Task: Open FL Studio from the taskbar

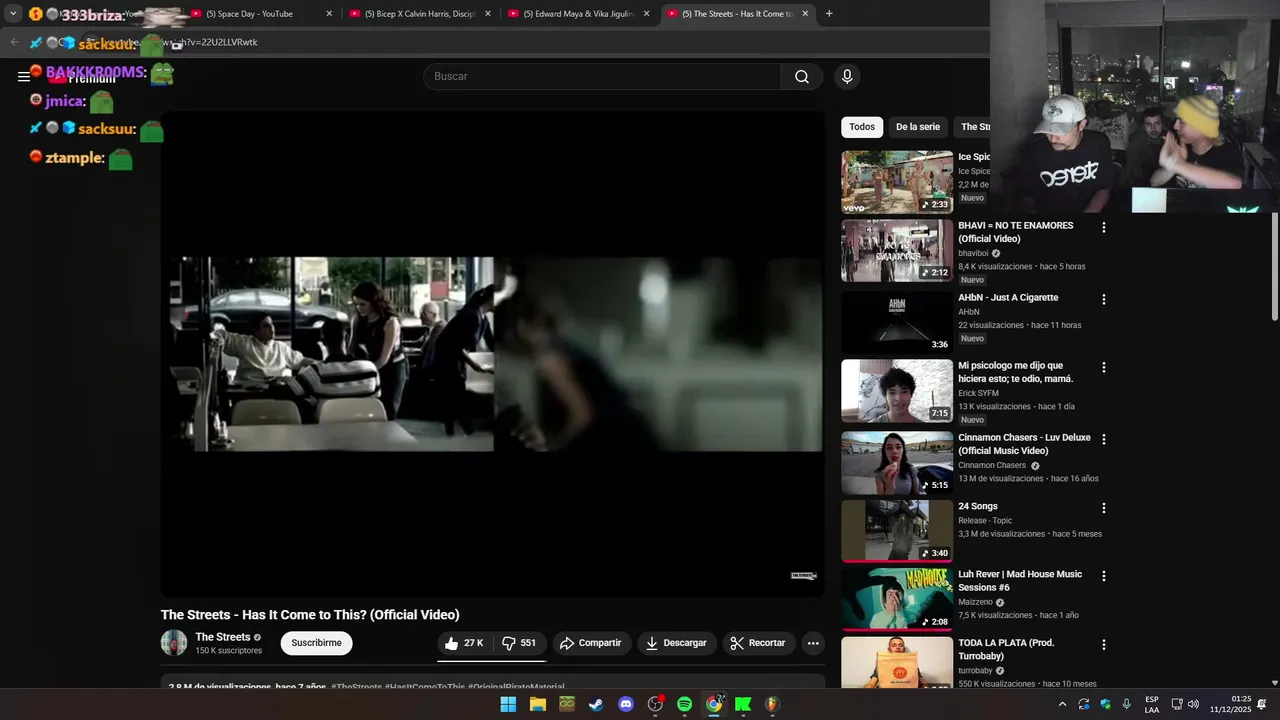Action: coord(772,704)
